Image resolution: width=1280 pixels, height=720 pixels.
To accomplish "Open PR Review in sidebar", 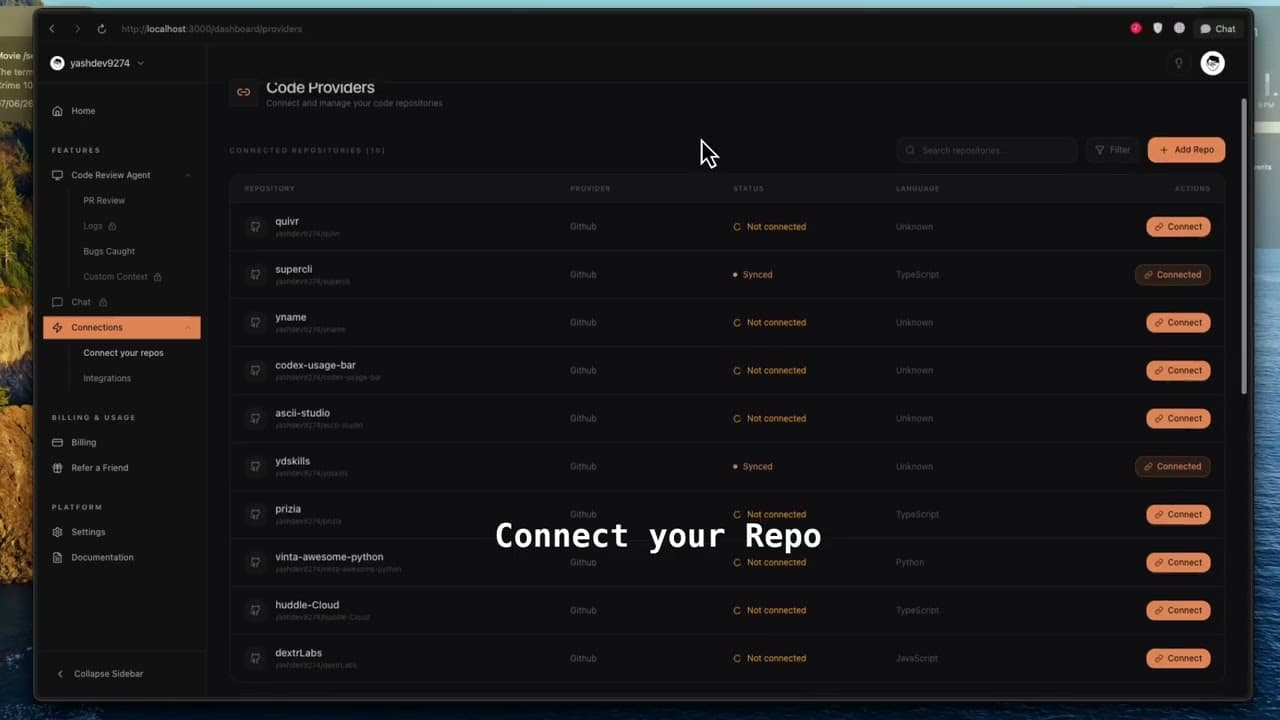I will pyautogui.click(x=104, y=200).
